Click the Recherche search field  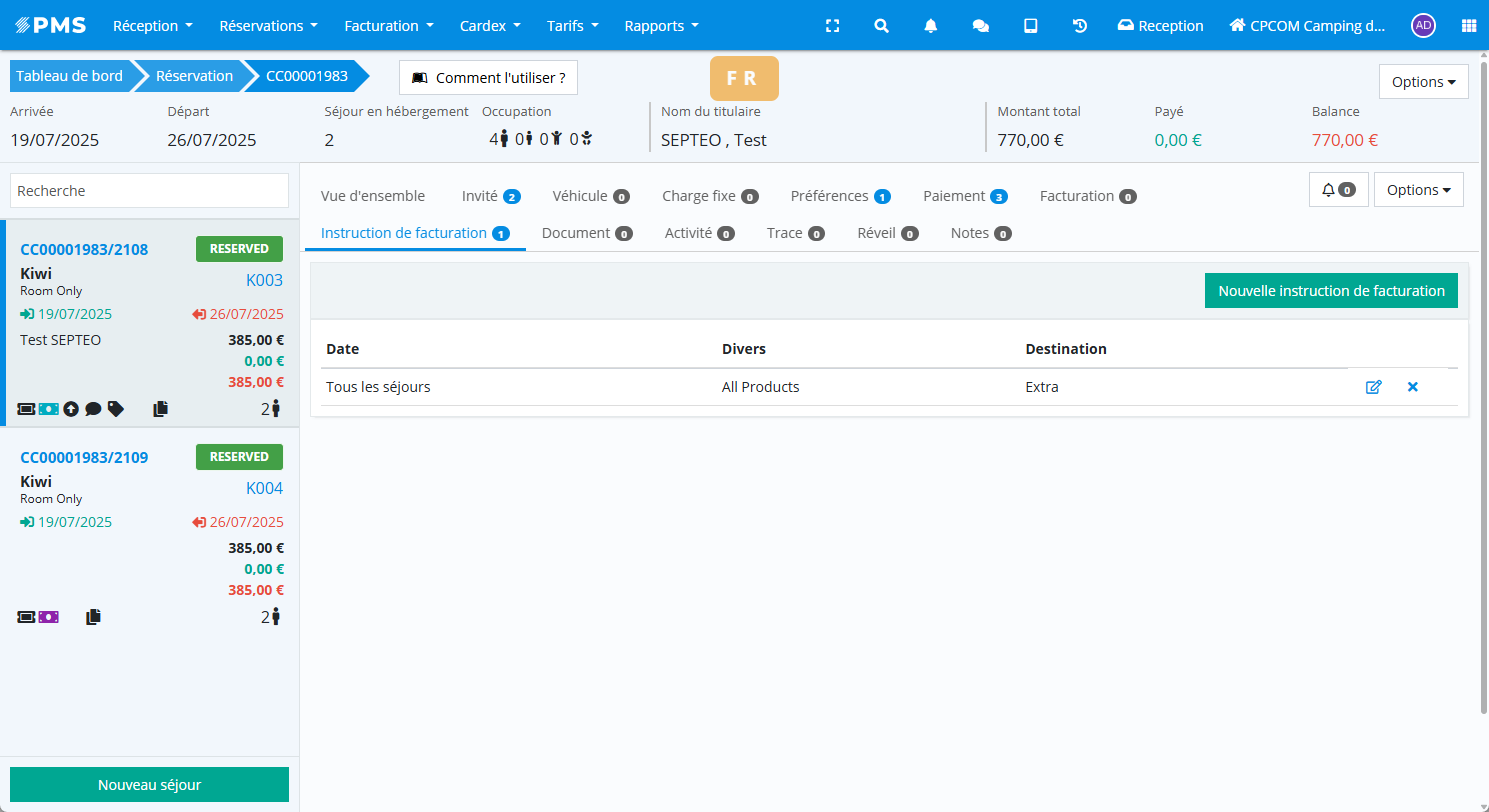149,191
